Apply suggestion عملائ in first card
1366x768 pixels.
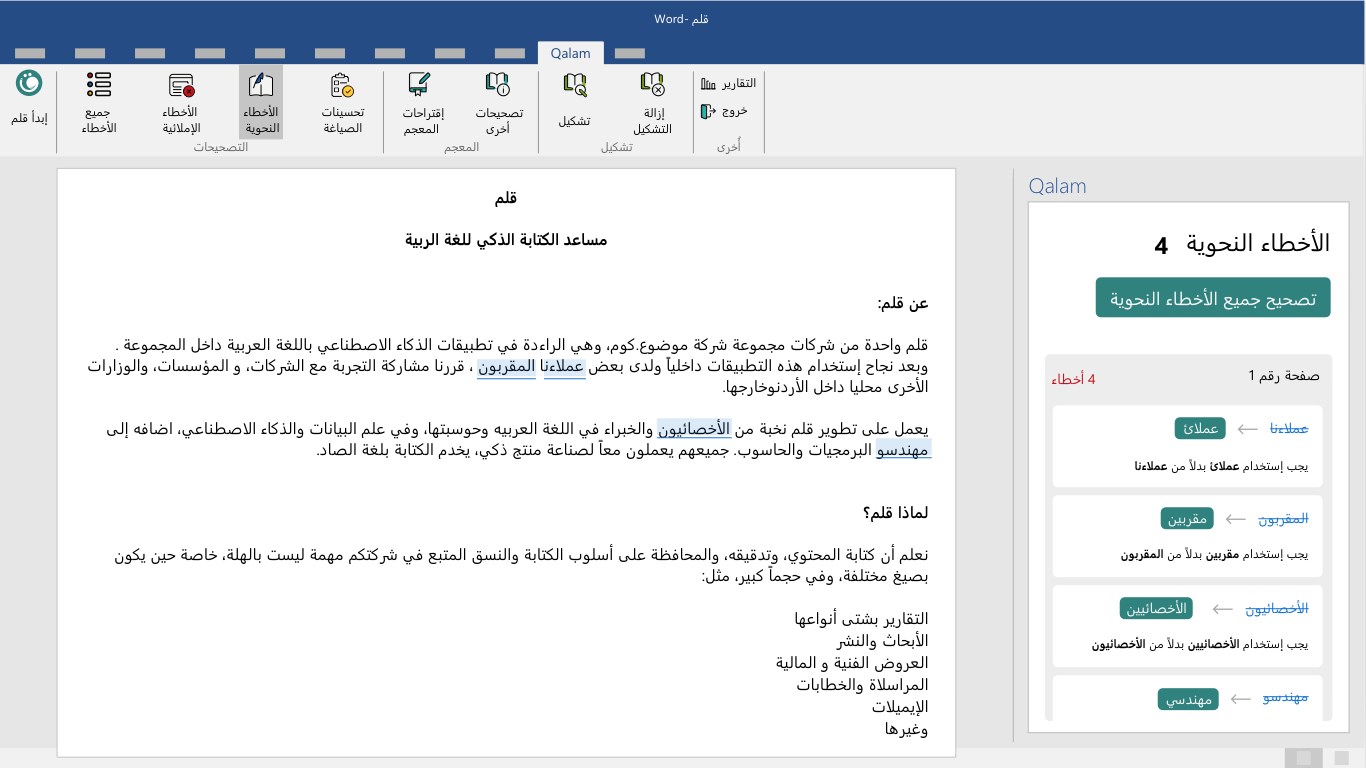pyautogui.click(x=1200, y=429)
